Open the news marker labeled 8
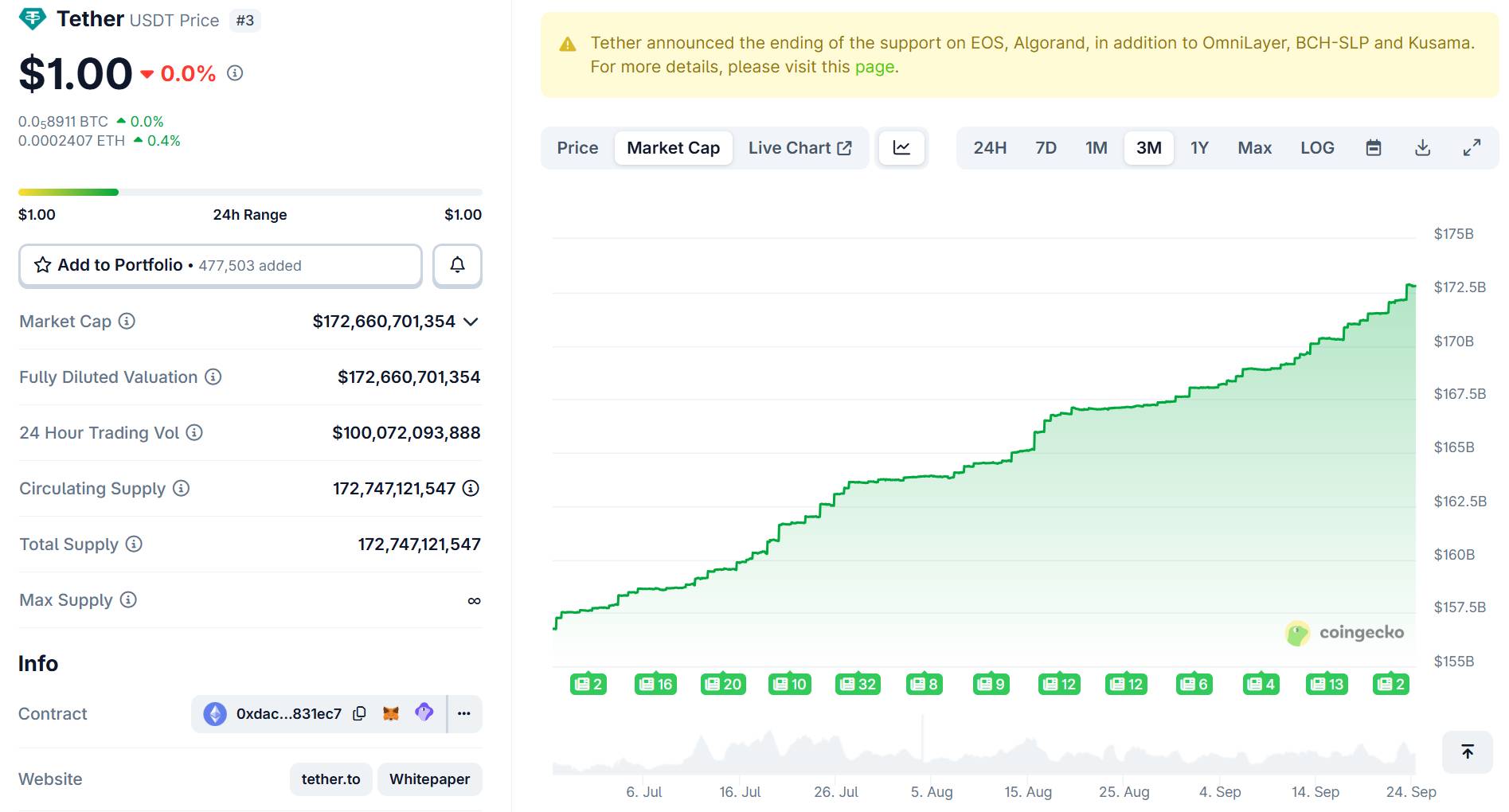Viewport: 1509px width, 812px height. click(925, 684)
